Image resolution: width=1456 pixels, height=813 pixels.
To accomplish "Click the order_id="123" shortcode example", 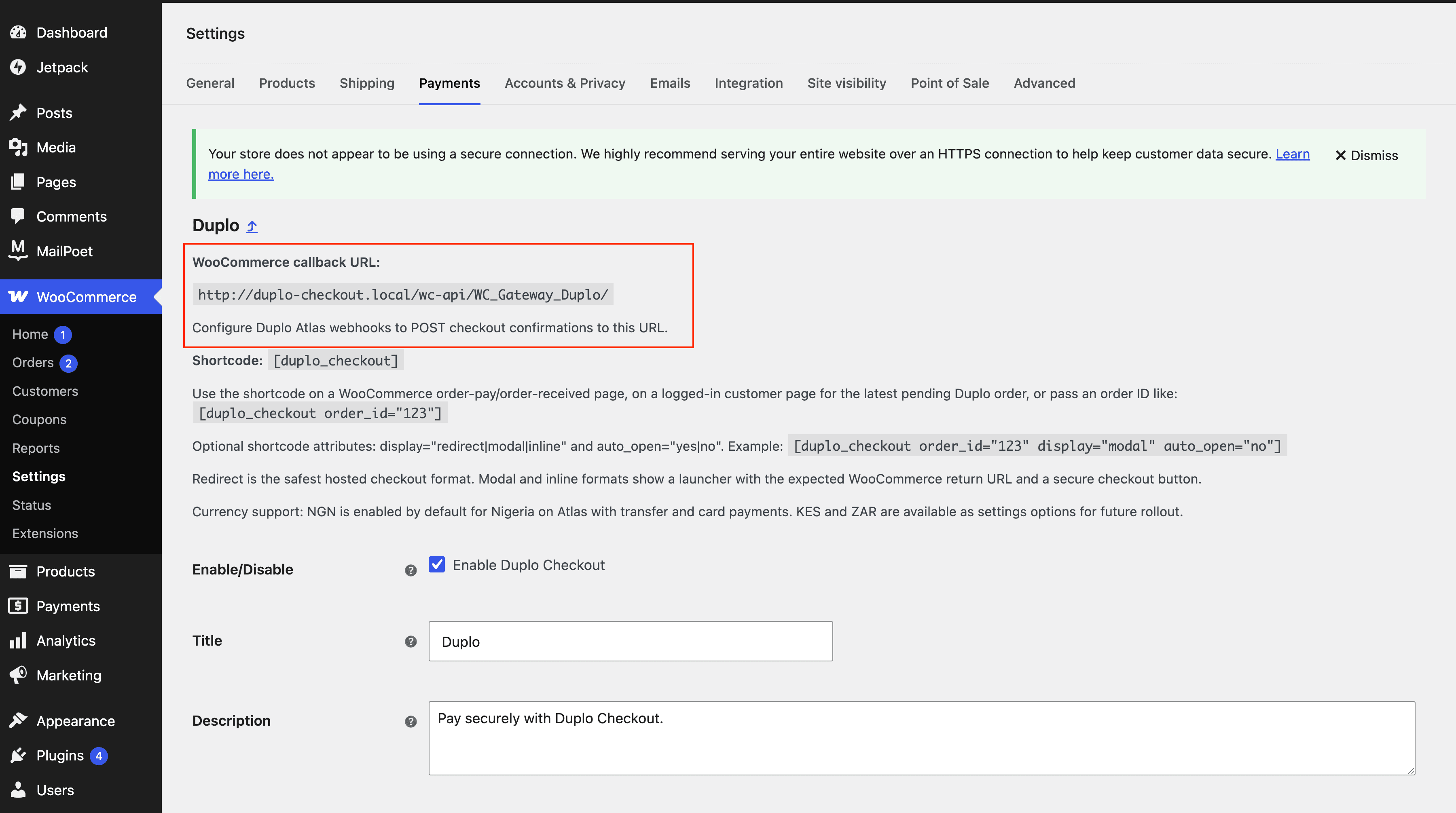I will pos(320,413).
